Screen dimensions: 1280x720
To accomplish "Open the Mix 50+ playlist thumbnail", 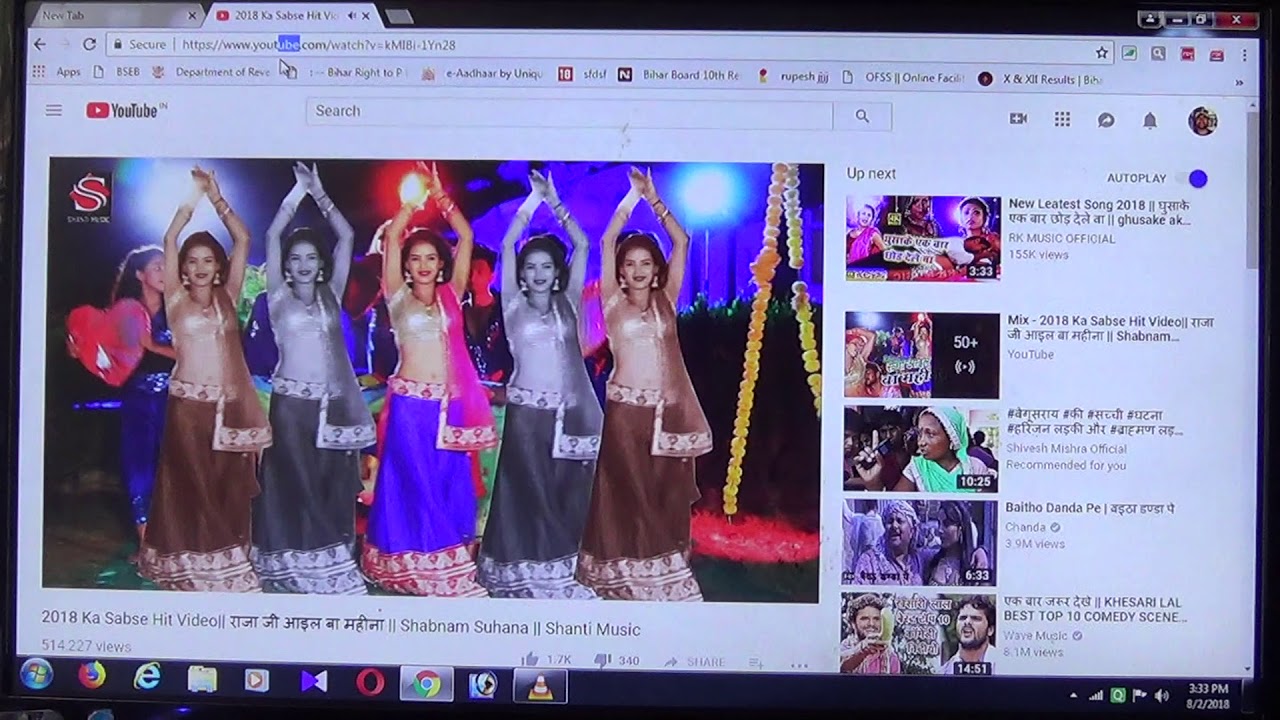I will (922, 355).
